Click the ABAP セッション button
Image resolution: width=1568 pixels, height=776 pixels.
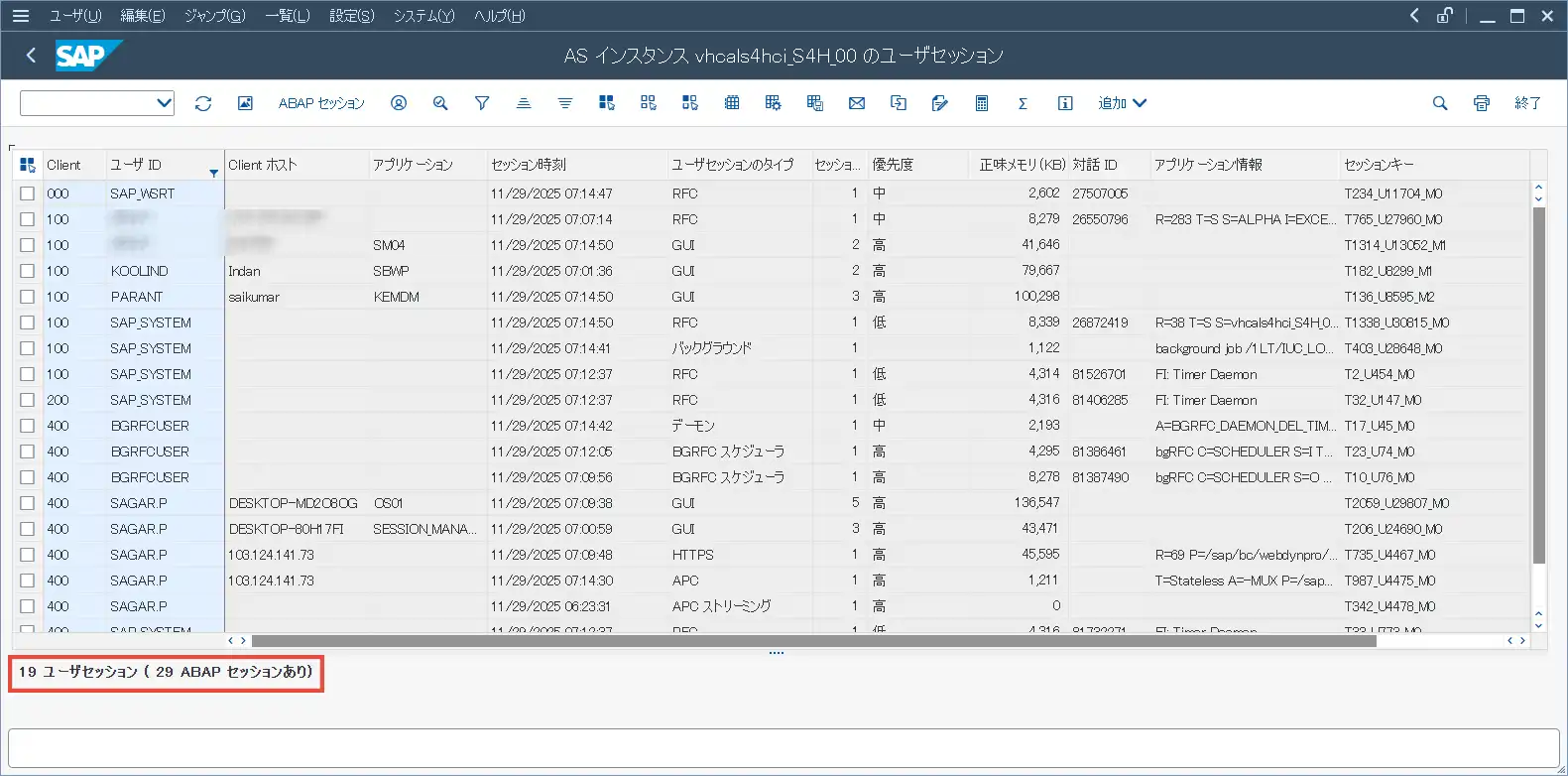pos(321,103)
